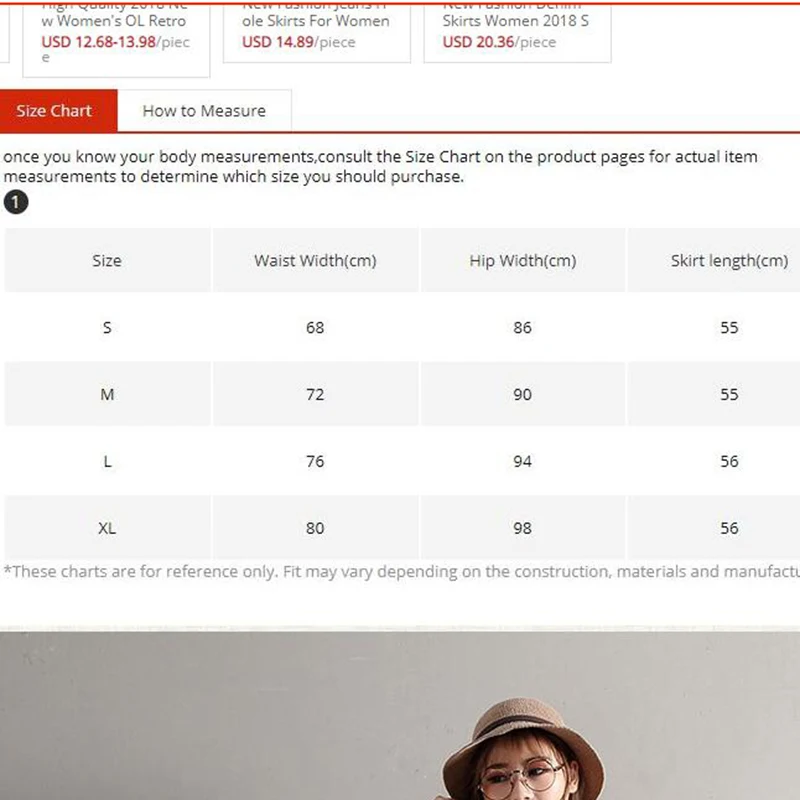Click the hip value 86 cell
The height and width of the screenshot is (800, 800).
click(x=523, y=327)
